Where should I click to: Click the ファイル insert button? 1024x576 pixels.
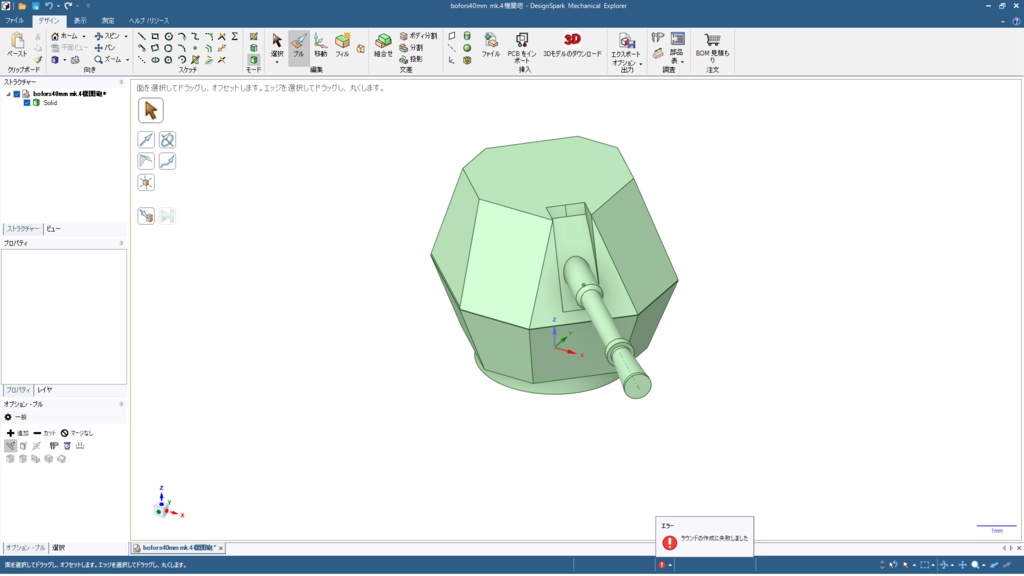tap(490, 46)
